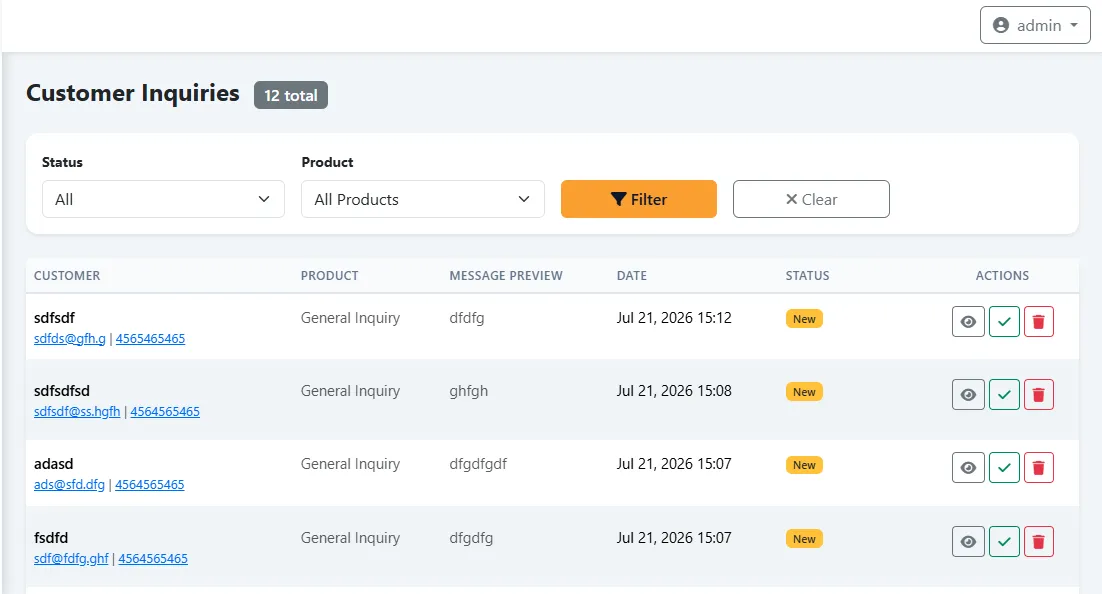Image resolution: width=1102 pixels, height=594 pixels.
Task: Click the New status badge for sdfsdfsd
Action: (x=804, y=392)
